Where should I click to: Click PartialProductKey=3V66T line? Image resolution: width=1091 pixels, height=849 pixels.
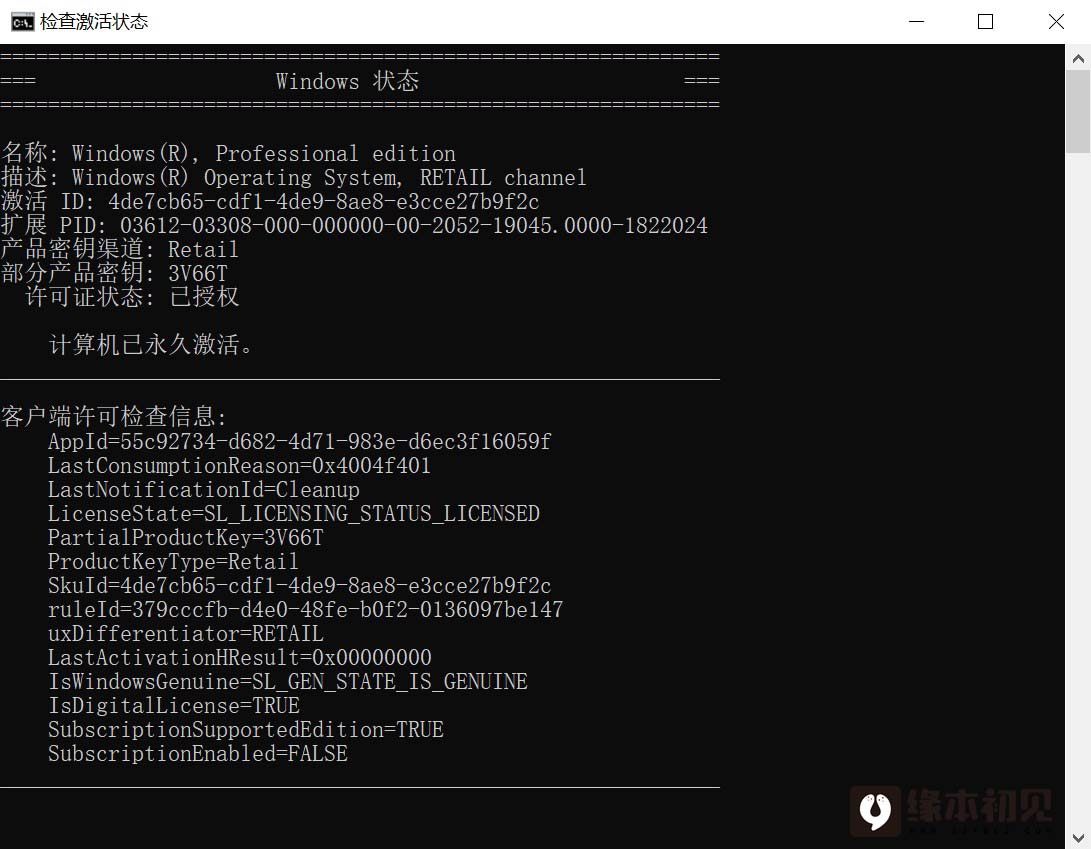[185, 537]
